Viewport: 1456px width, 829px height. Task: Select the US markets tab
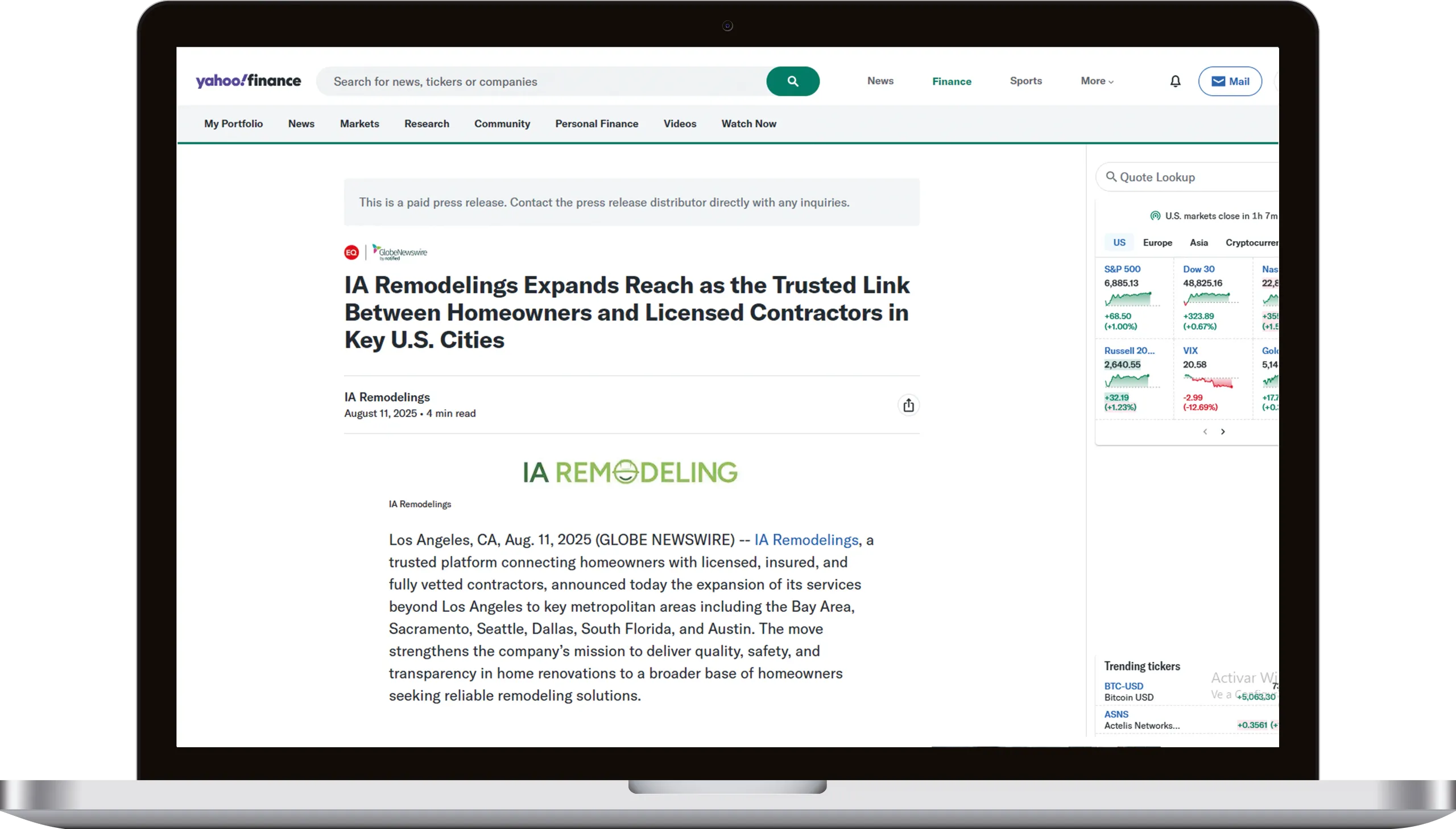click(1119, 243)
